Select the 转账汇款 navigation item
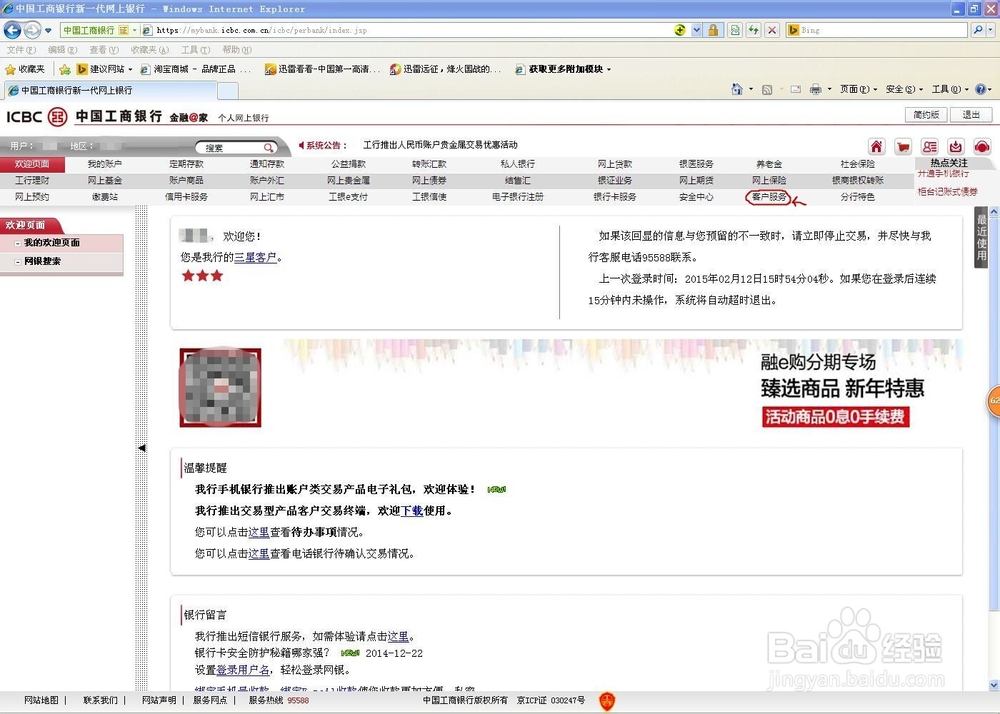Image resolution: width=1000 pixels, height=714 pixels. pos(429,164)
